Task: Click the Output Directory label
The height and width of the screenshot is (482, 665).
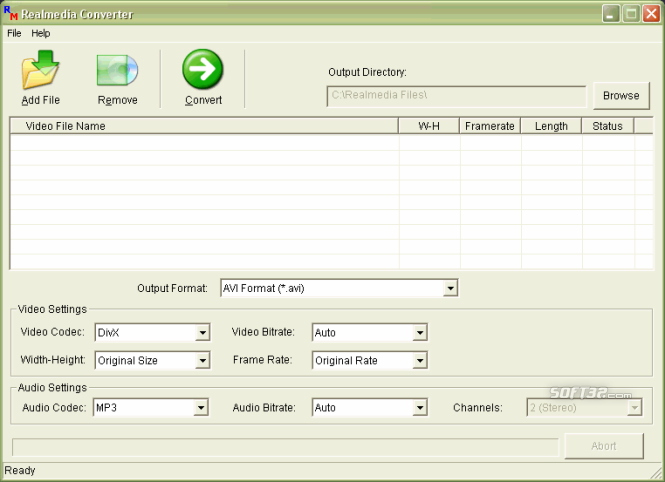Action: [367, 72]
